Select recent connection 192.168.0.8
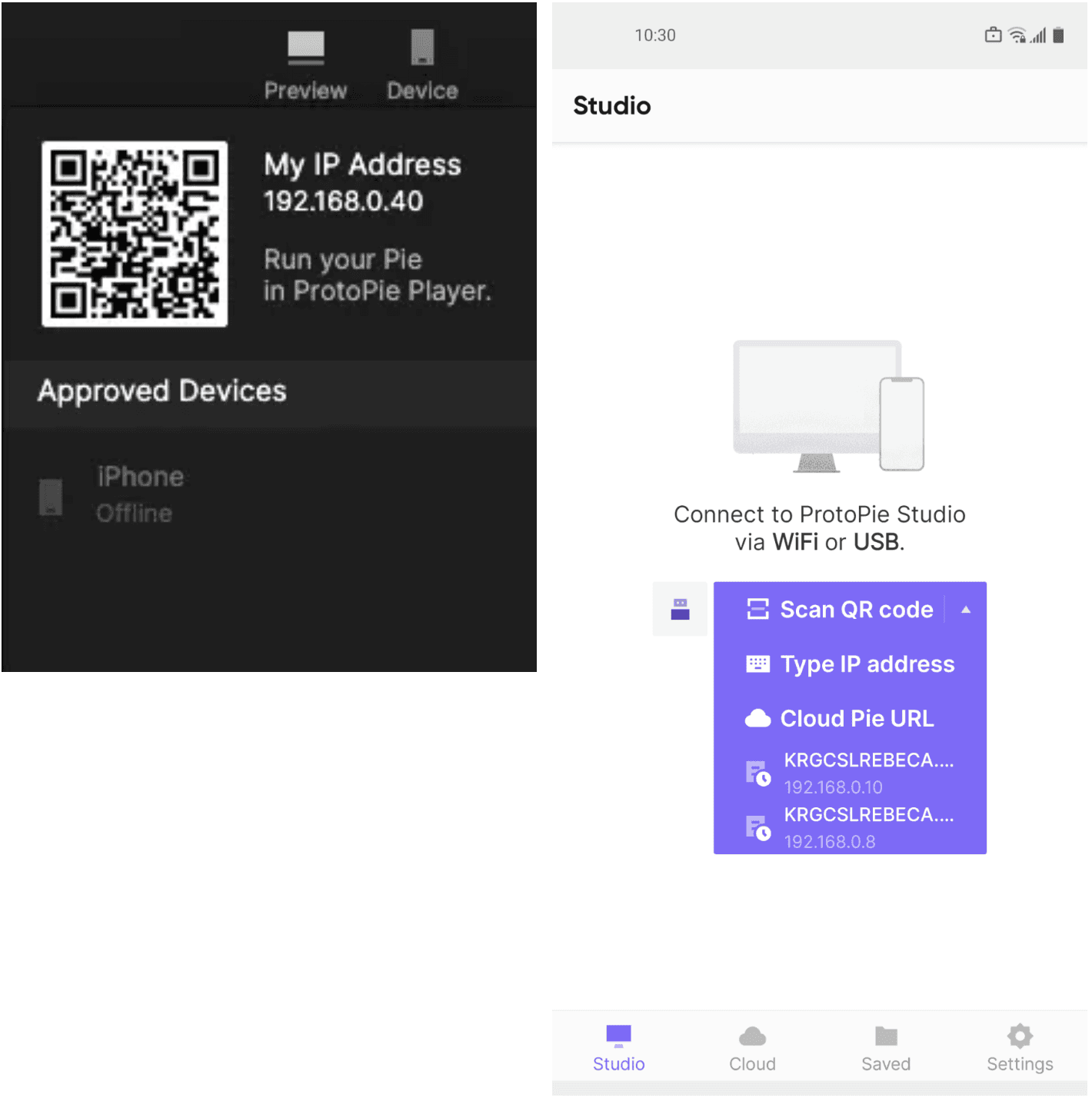1092x1101 pixels. 850,827
